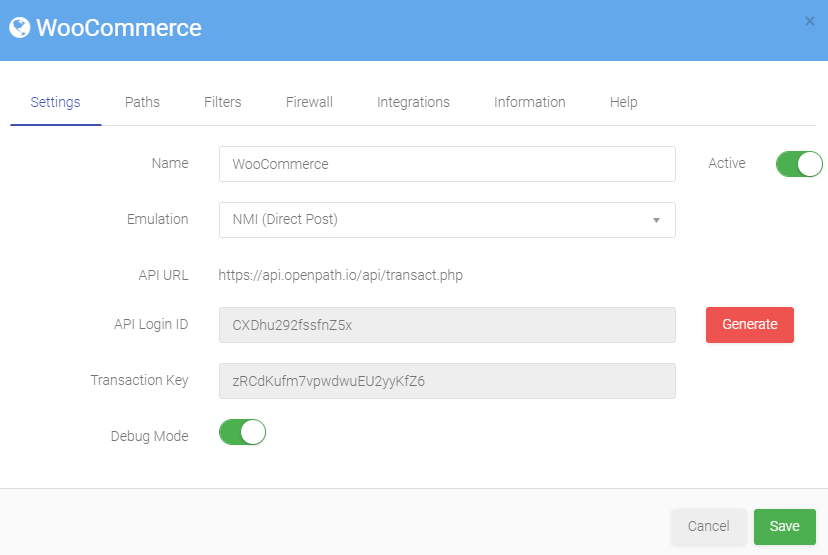This screenshot has width=828, height=555.
Task: Click the Name label
Action: click(170, 163)
